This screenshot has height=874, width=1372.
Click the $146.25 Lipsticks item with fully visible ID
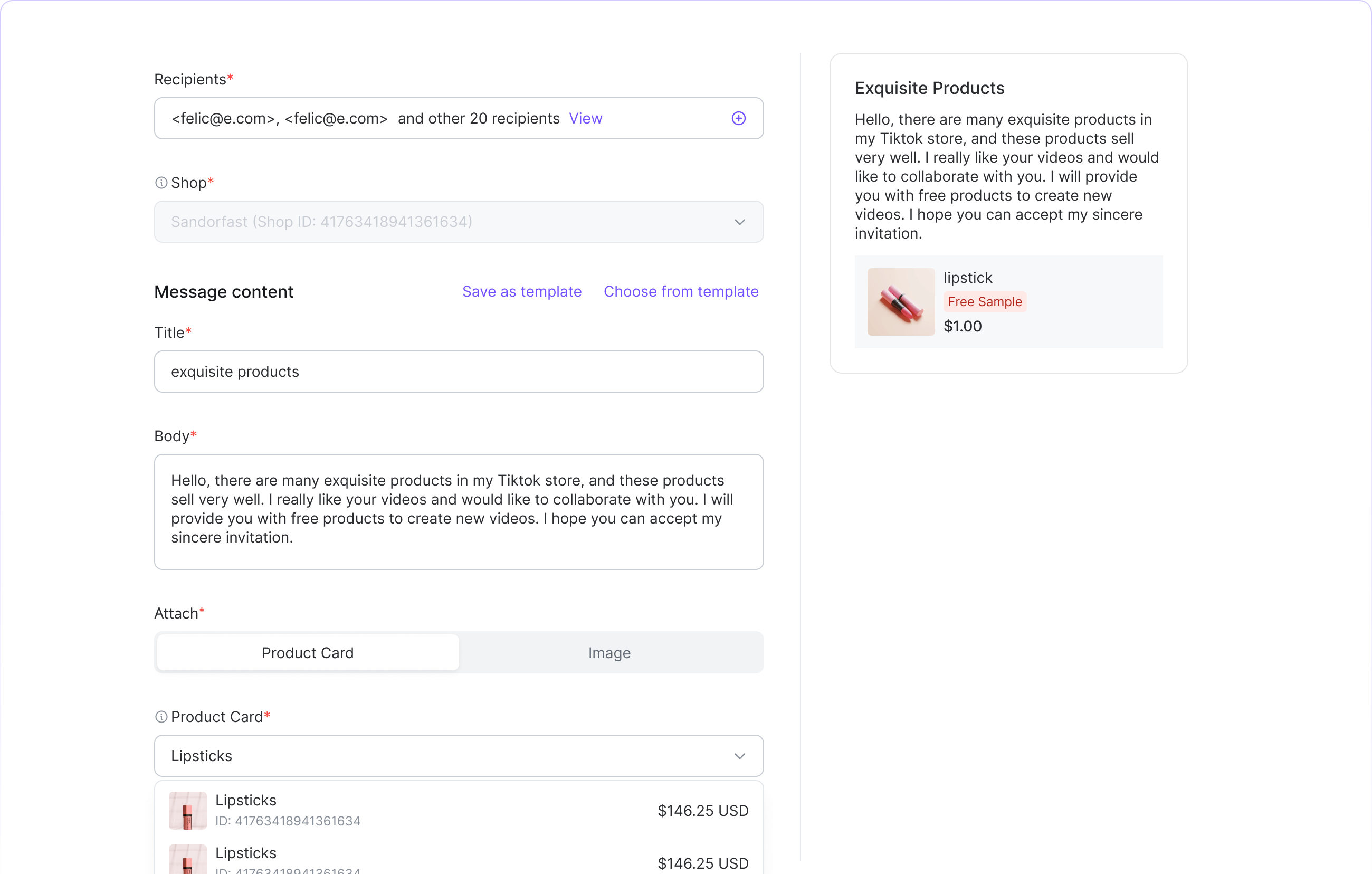(459, 810)
